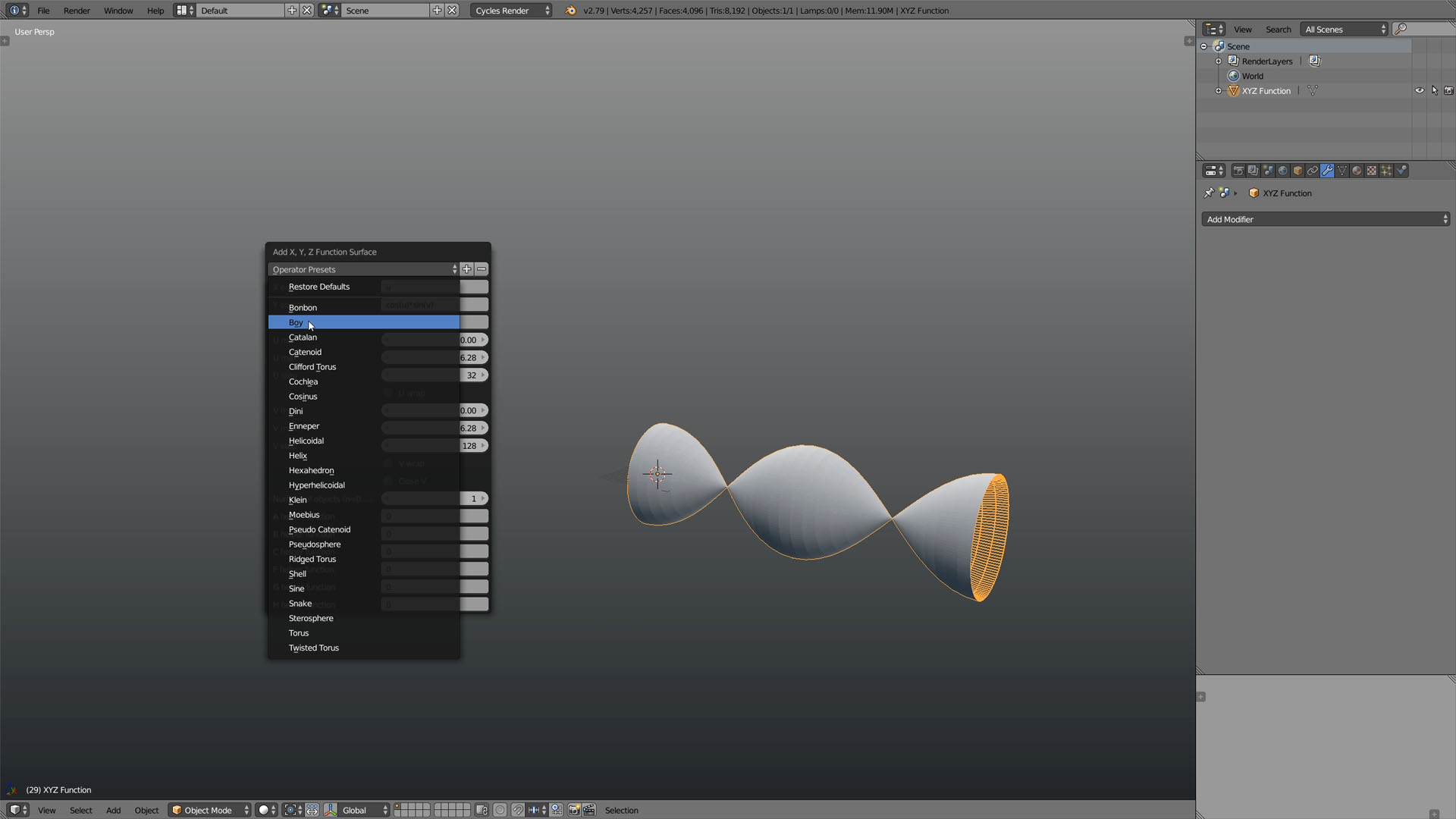The image size is (1456, 819).
Task: Remove operator preset with minus button
Action: coord(482,269)
